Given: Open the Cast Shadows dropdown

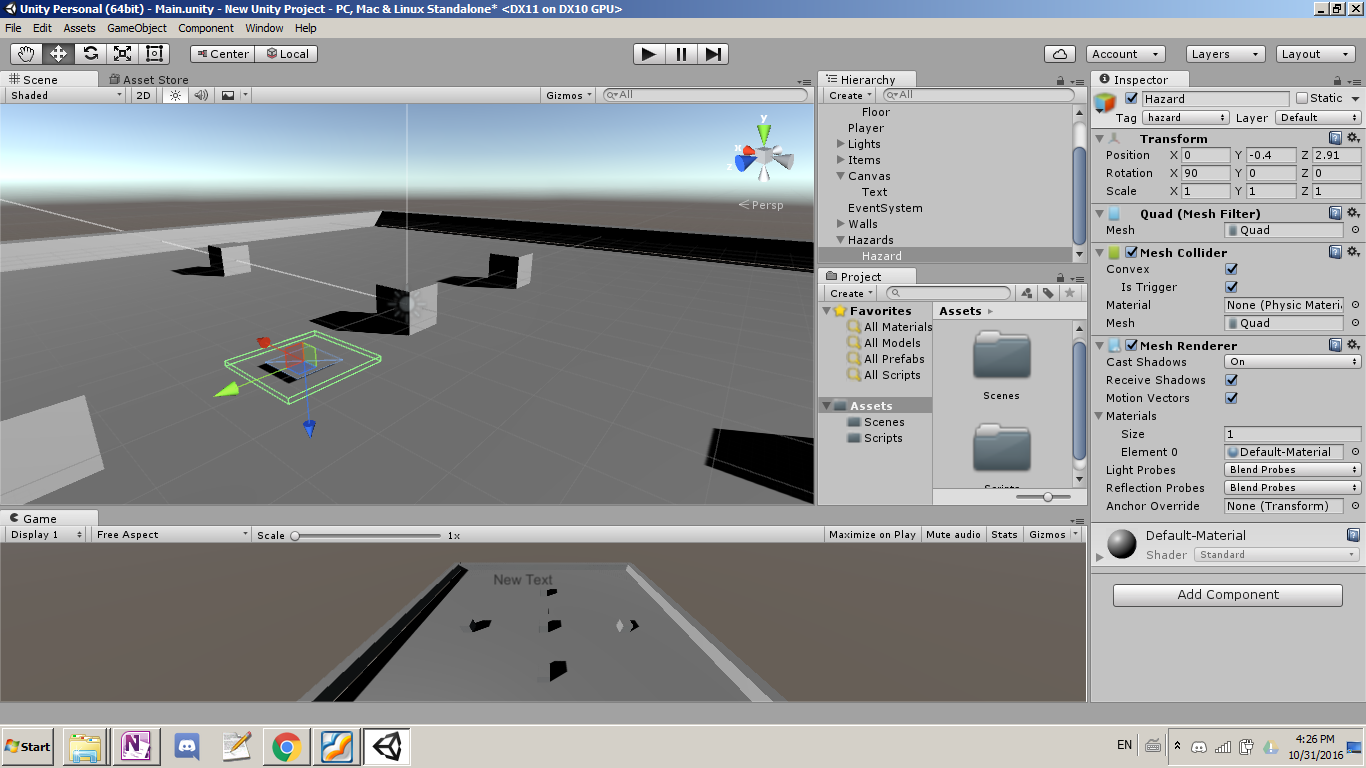Looking at the screenshot, I should pyautogui.click(x=1291, y=362).
